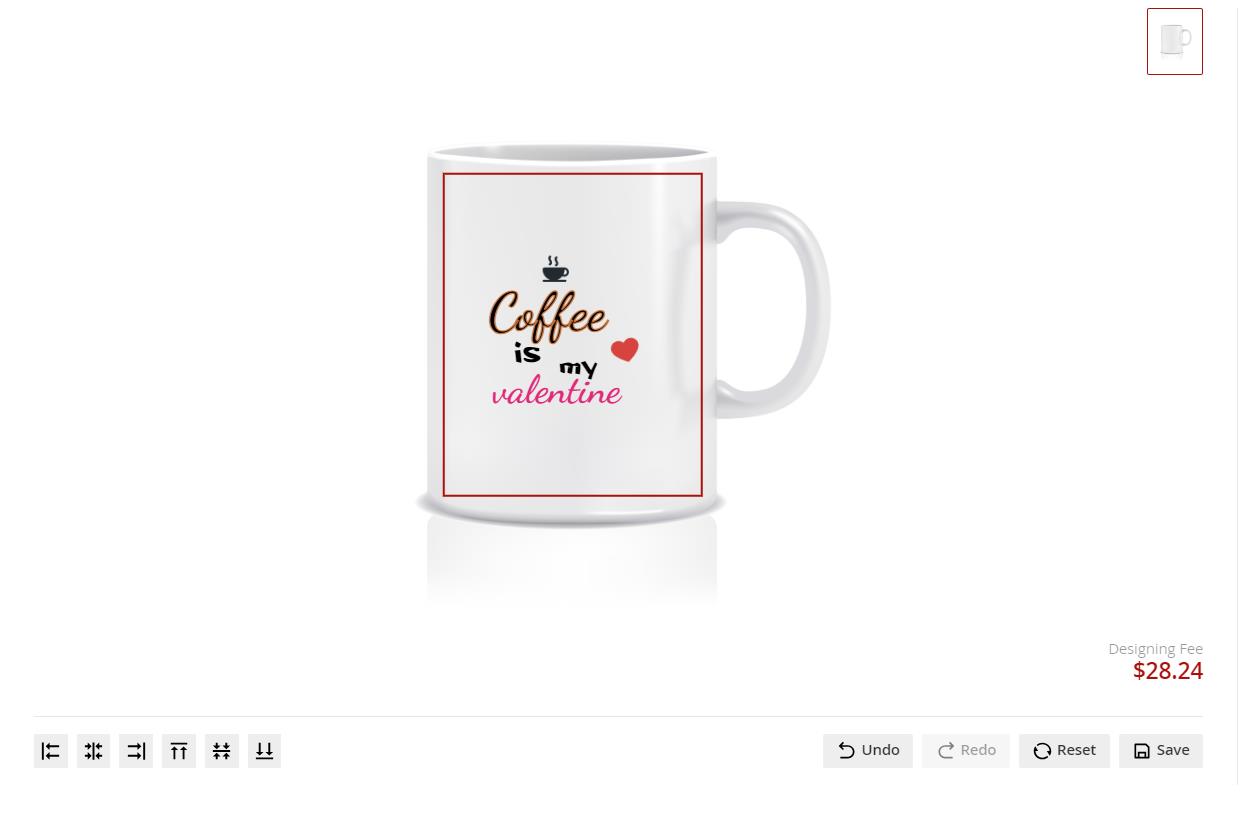Reset the mug design

(1064, 751)
